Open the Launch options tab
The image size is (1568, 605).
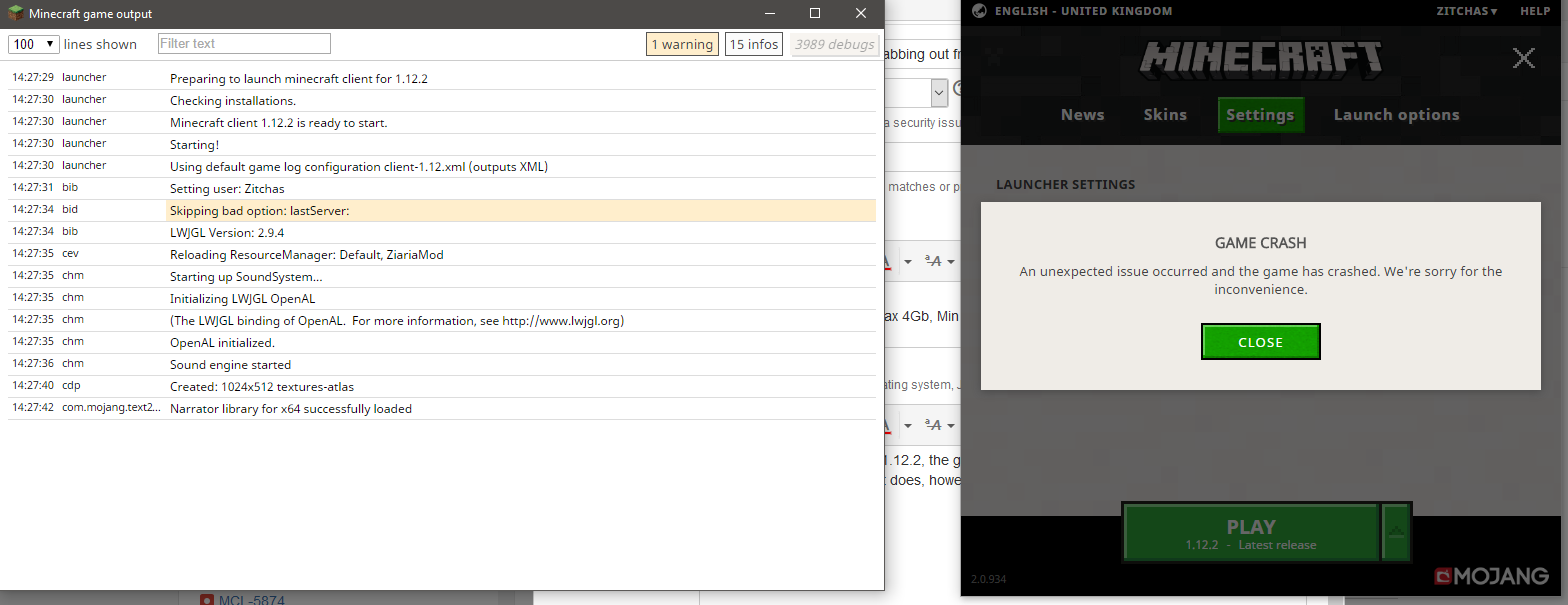point(1396,115)
